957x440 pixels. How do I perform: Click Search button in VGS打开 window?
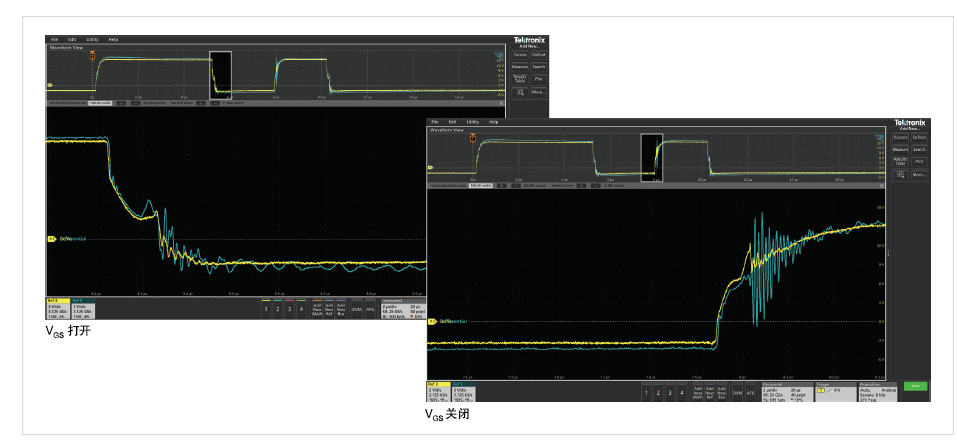pos(538,67)
